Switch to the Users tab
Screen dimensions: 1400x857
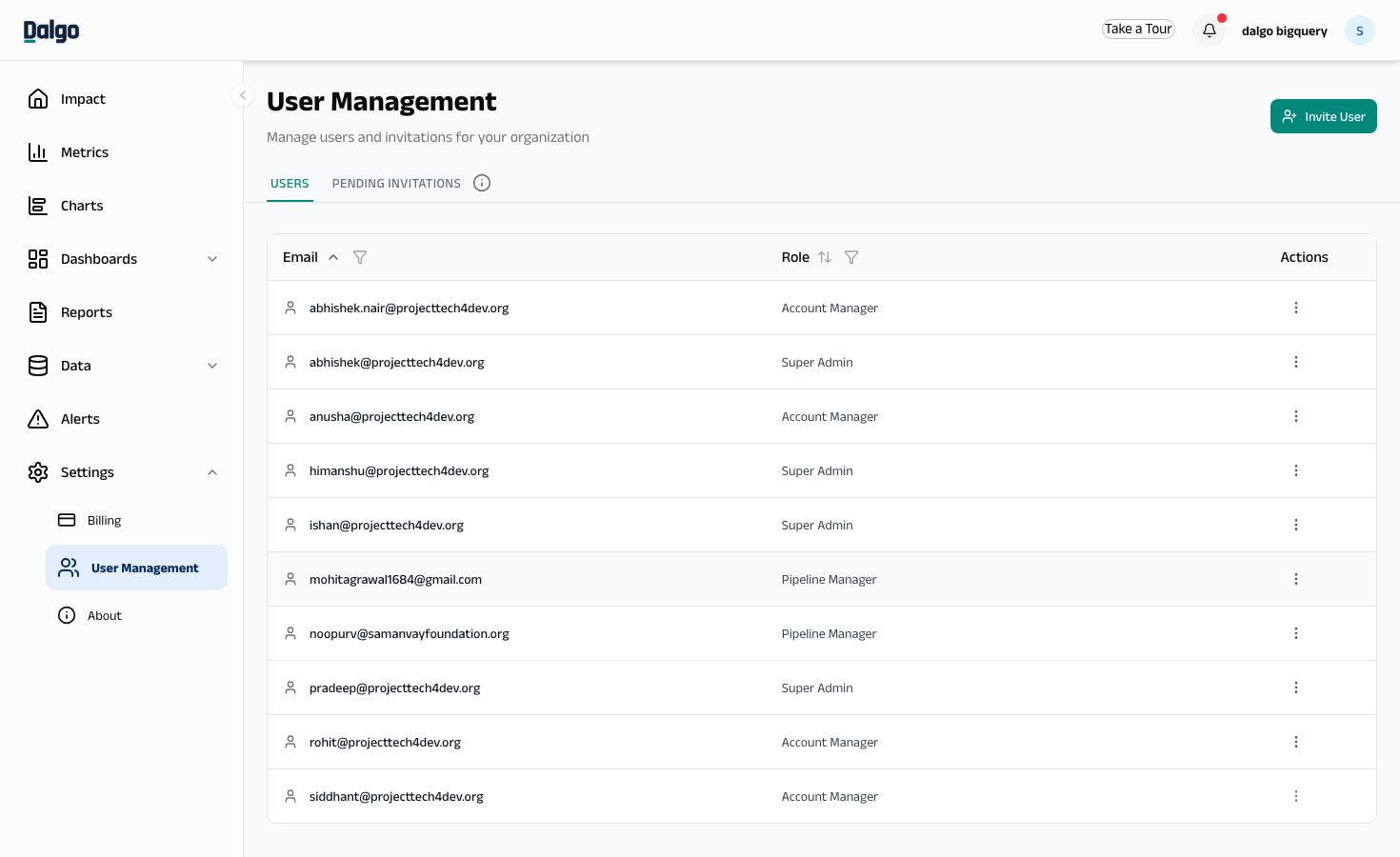290,183
